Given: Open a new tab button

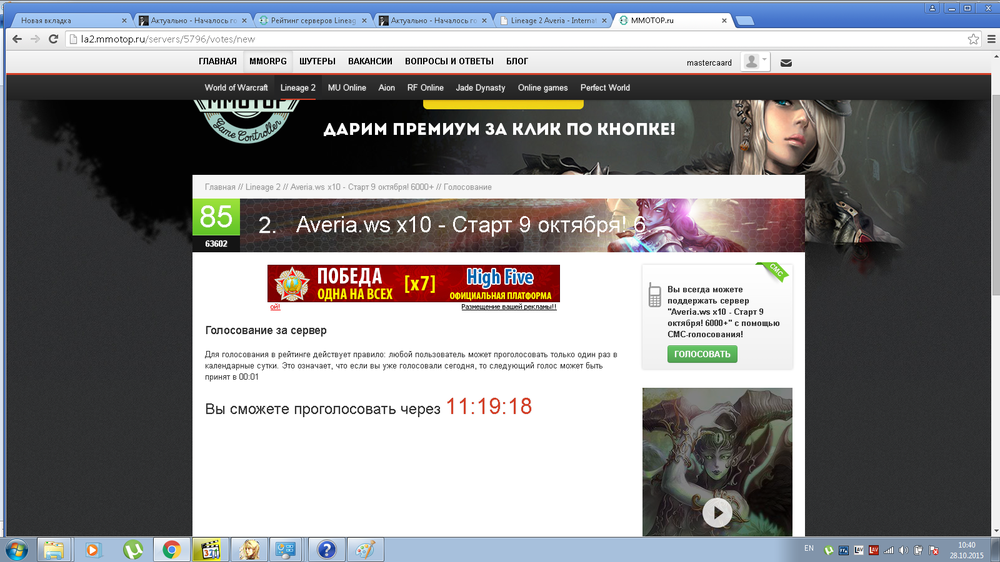Looking at the screenshot, I should [x=744, y=20].
